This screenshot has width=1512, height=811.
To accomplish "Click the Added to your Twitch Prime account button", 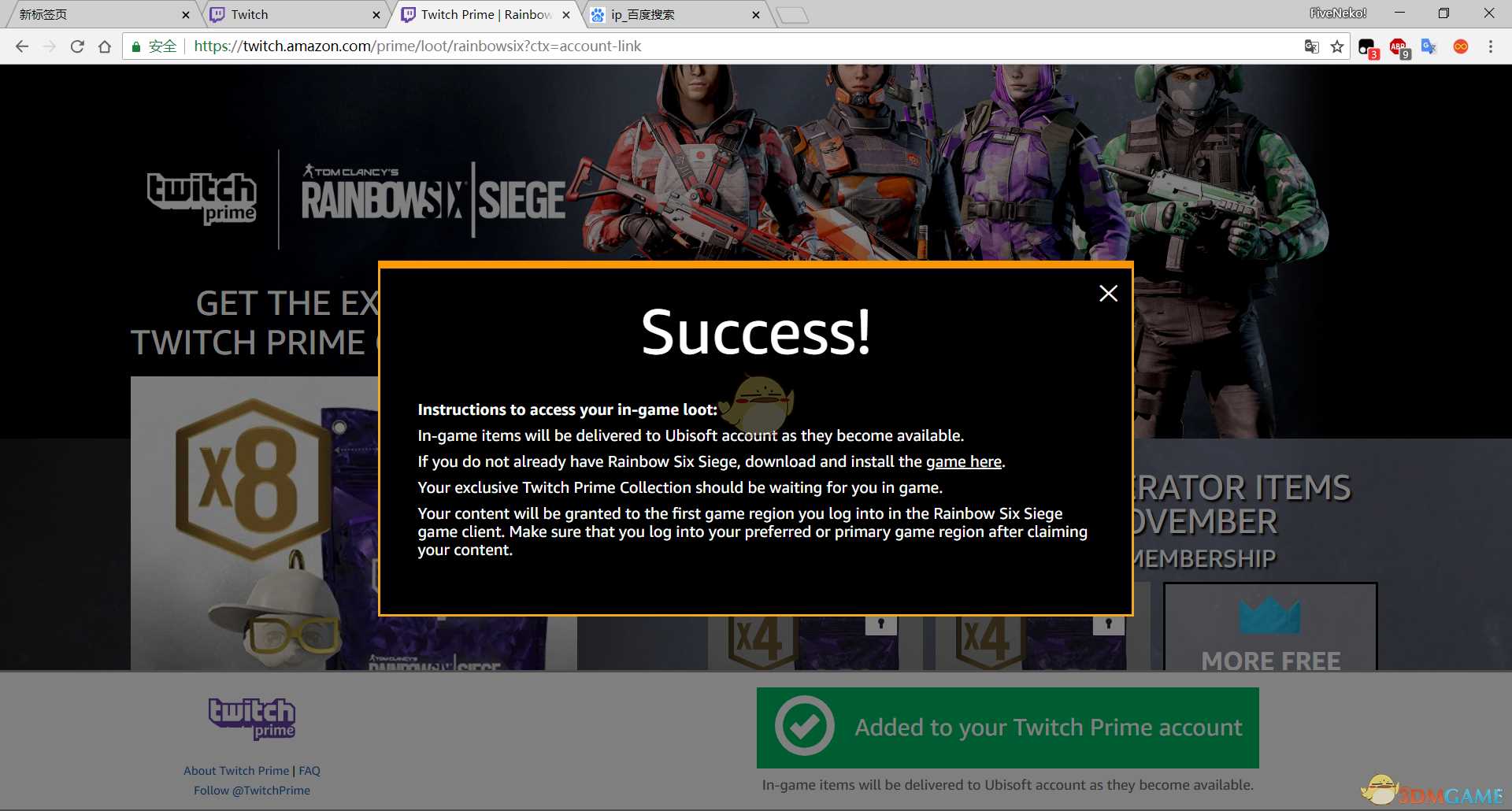I will (1007, 728).
